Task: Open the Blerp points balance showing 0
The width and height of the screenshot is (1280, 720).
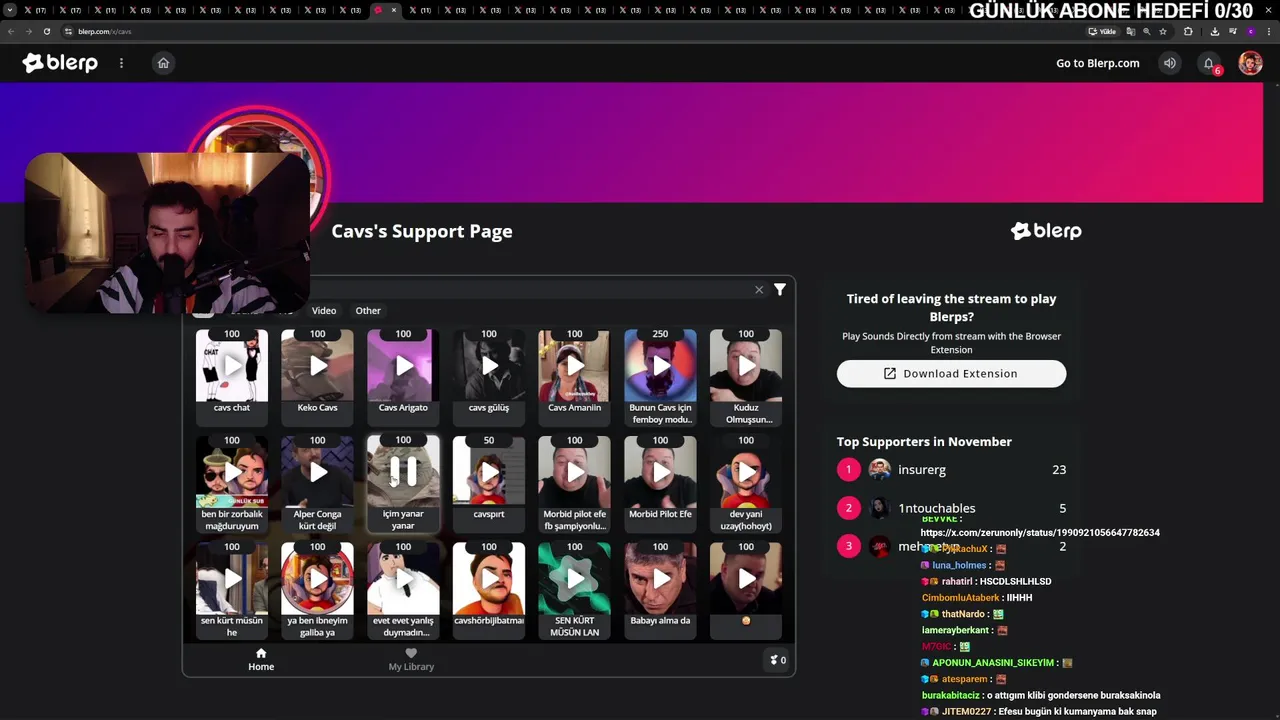Action: pyautogui.click(x=777, y=660)
